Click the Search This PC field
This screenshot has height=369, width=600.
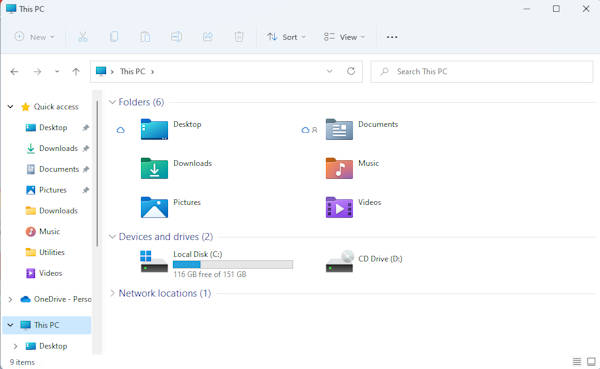pos(481,71)
